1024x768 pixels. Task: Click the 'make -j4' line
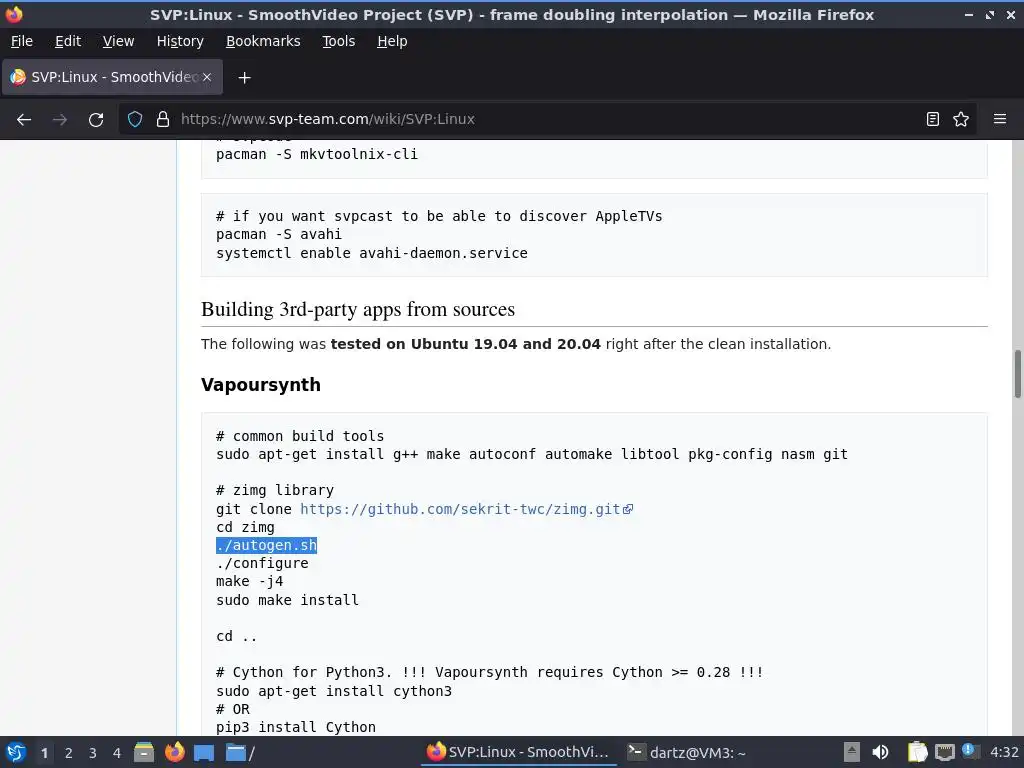pos(249,581)
